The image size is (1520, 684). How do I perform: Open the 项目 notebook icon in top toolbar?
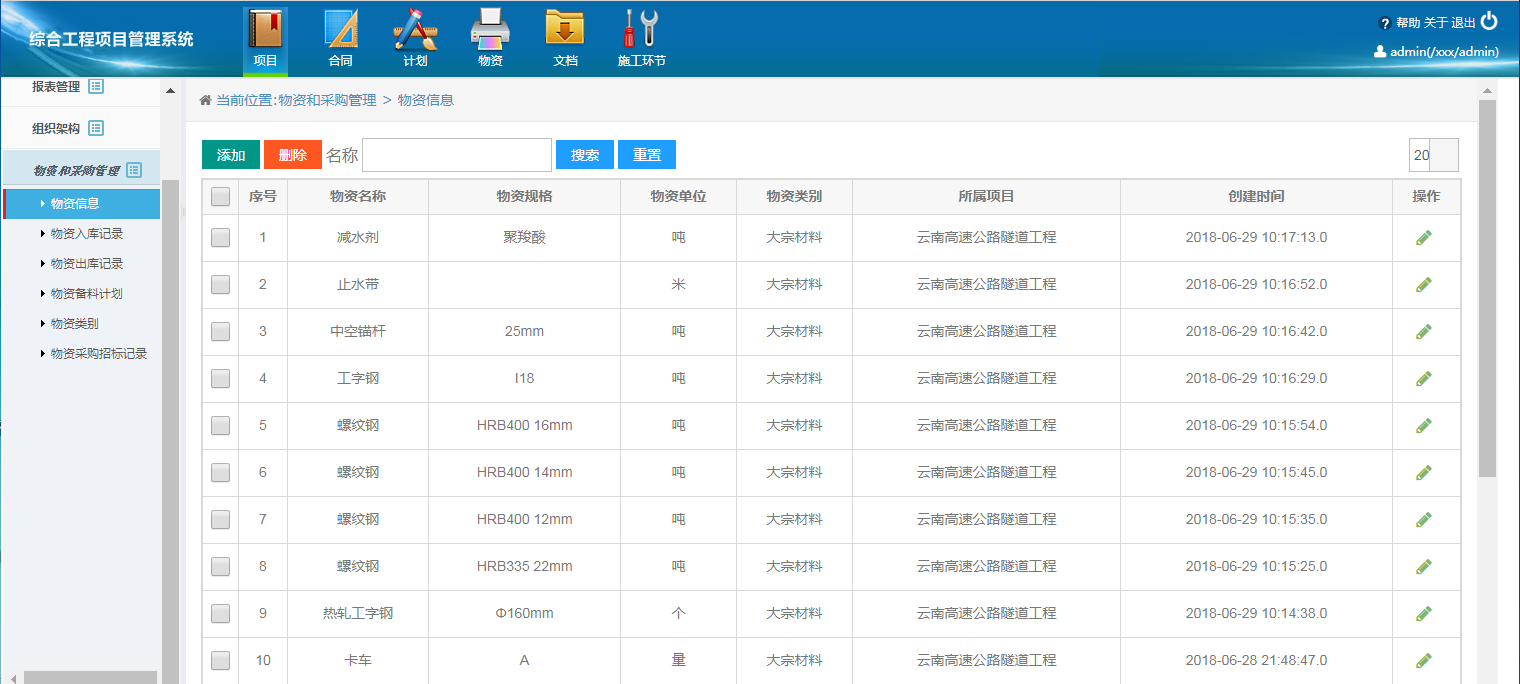click(x=265, y=30)
